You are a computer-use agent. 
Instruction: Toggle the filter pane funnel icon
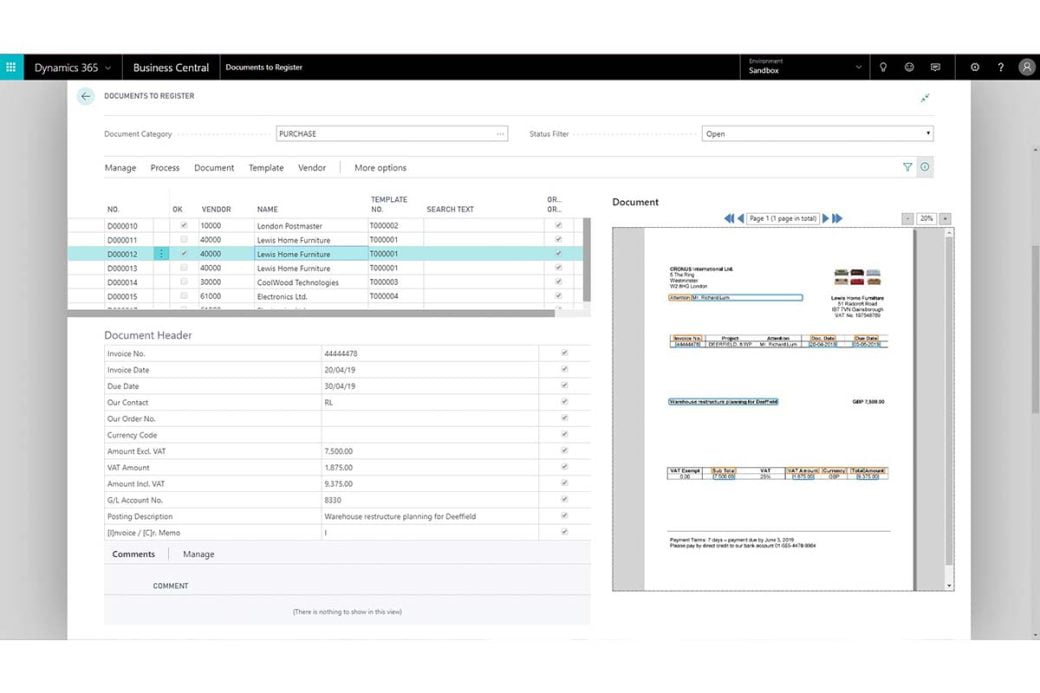[x=907, y=167]
